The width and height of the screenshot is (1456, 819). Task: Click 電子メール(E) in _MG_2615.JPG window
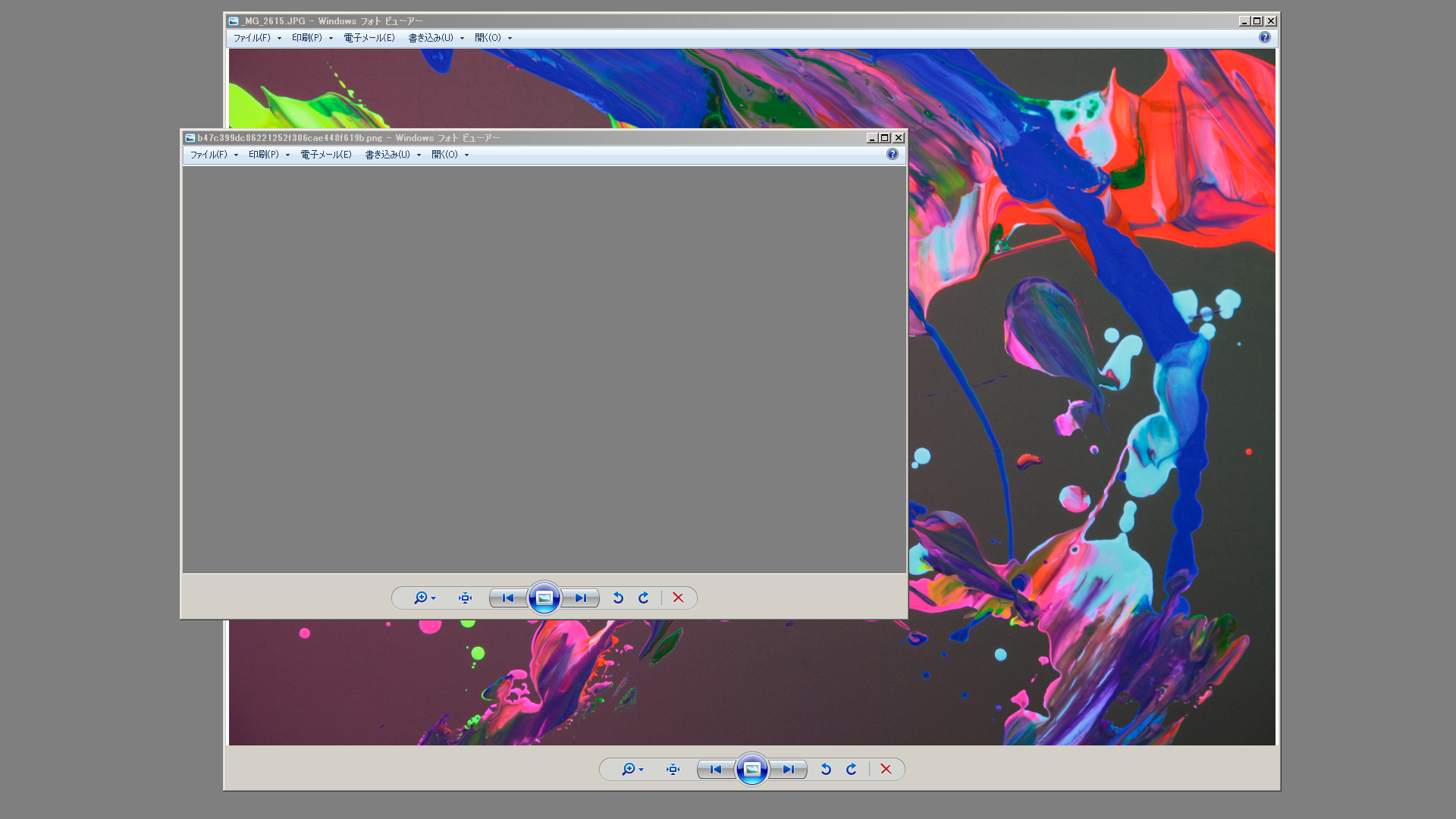[x=369, y=38]
